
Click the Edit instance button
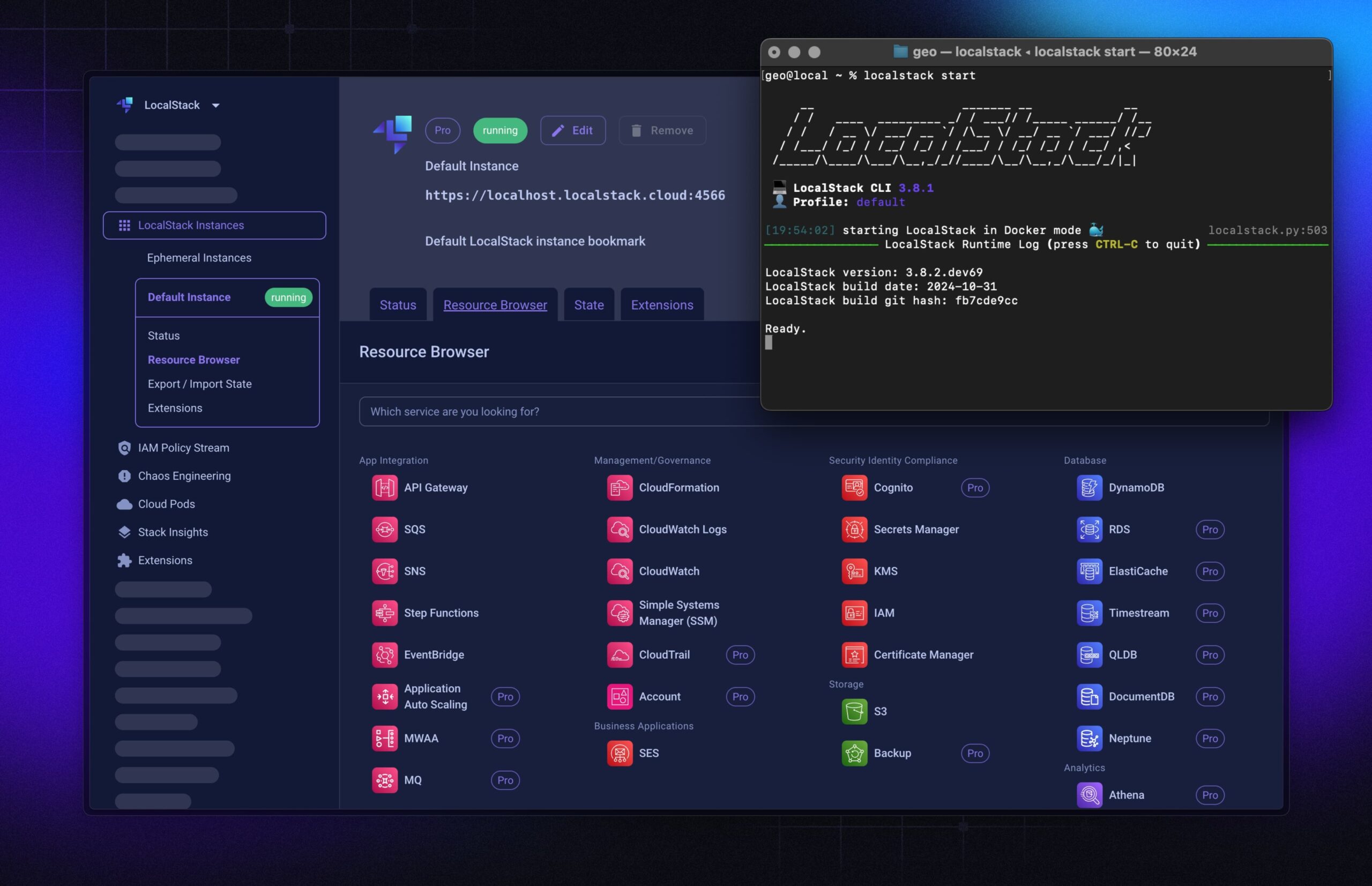point(572,131)
